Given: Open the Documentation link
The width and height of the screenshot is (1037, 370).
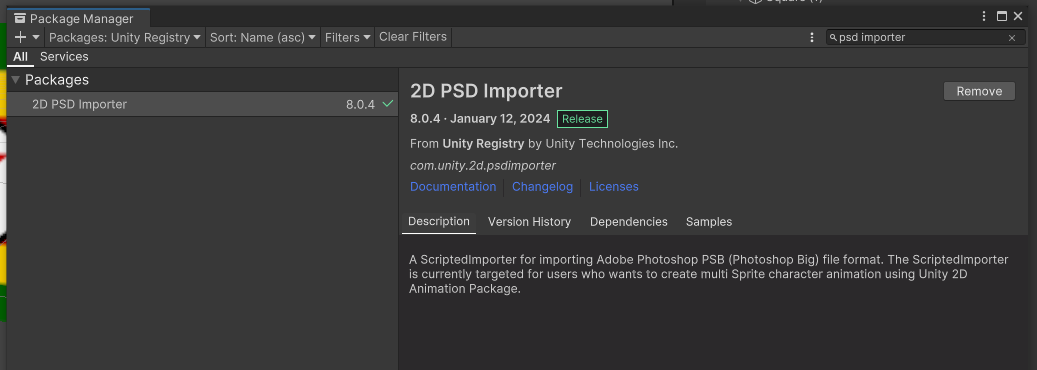Looking at the screenshot, I should (453, 187).
